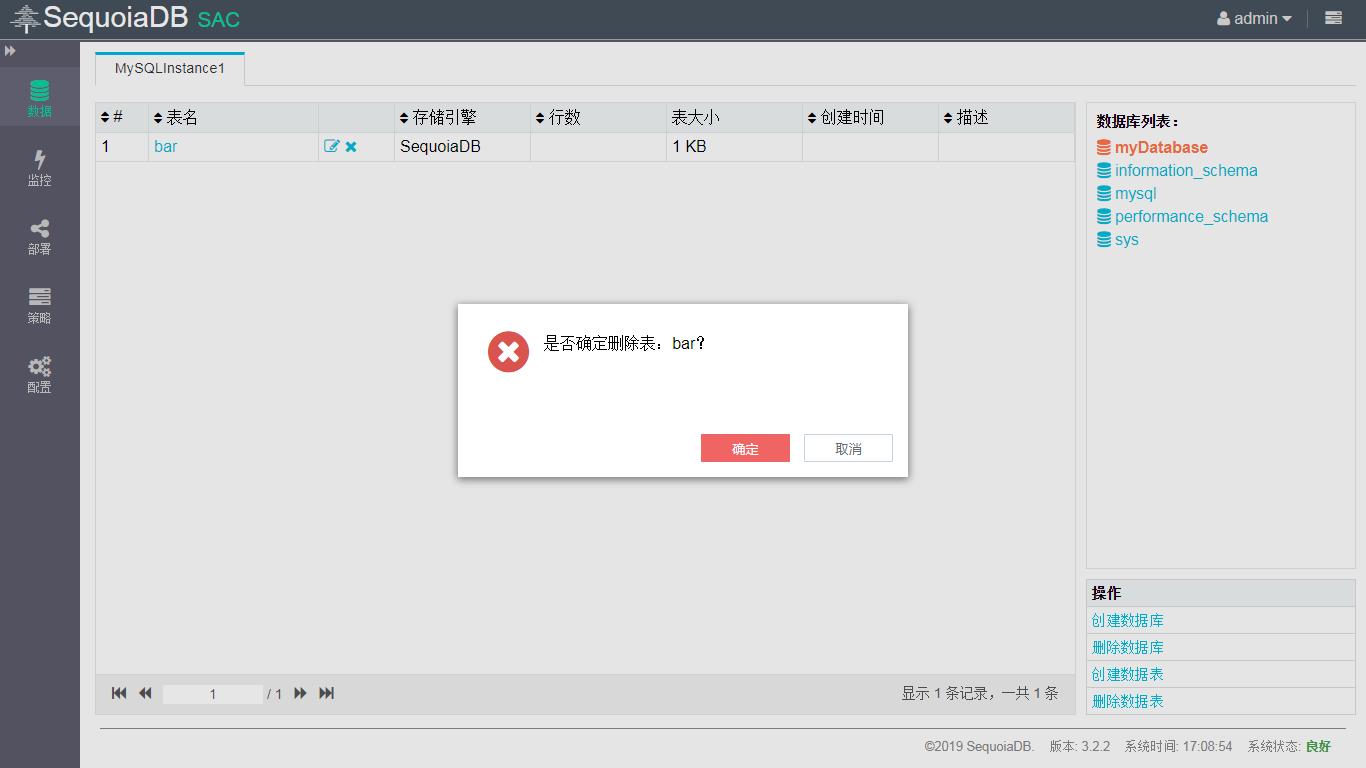1366x768 pixels.
Task: Click the blue X delete icon beside bar
Action: tap(350, 146)
